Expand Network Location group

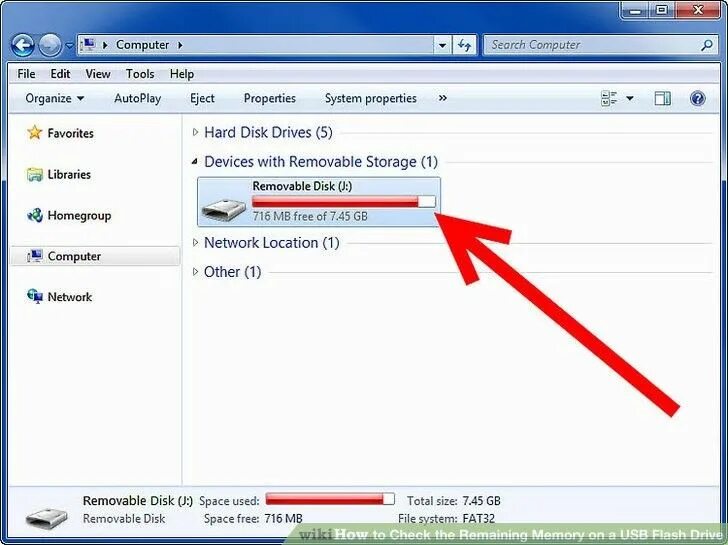195,242
